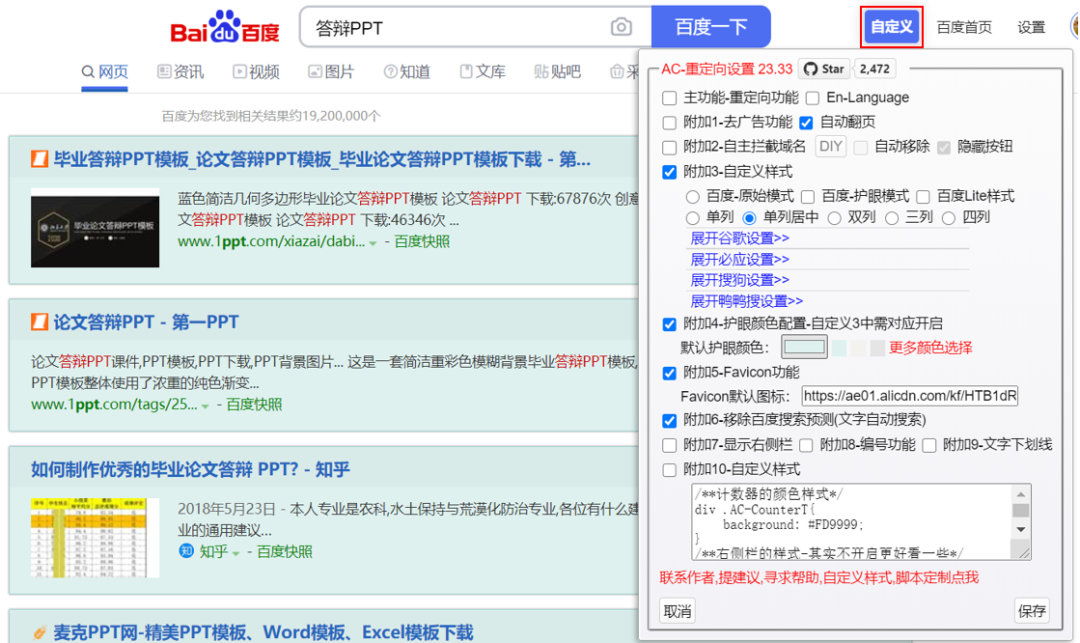Expand 展开必应设置 section
Image resolution: width=1080 pixels, height=643 pixels.
pyautogui.click(x=739, y=259)
